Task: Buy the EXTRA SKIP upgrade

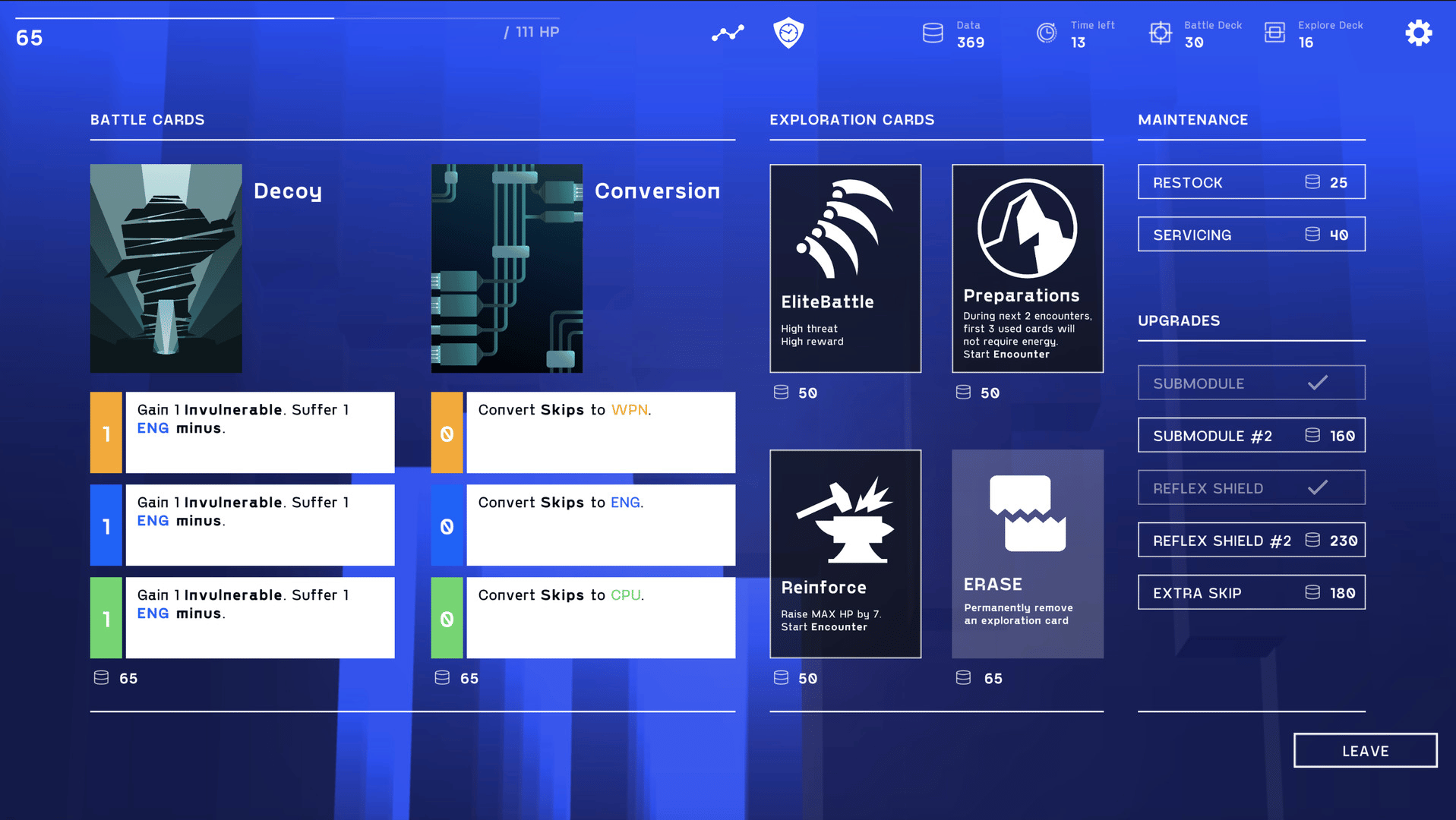Action: tap(1251, 592)
